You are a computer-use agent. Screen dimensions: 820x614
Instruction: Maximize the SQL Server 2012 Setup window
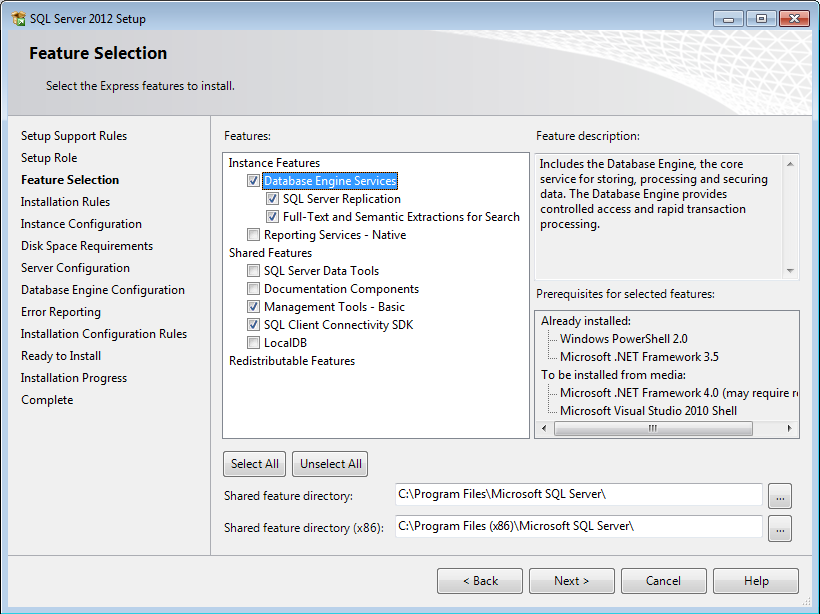pos(761,19)
